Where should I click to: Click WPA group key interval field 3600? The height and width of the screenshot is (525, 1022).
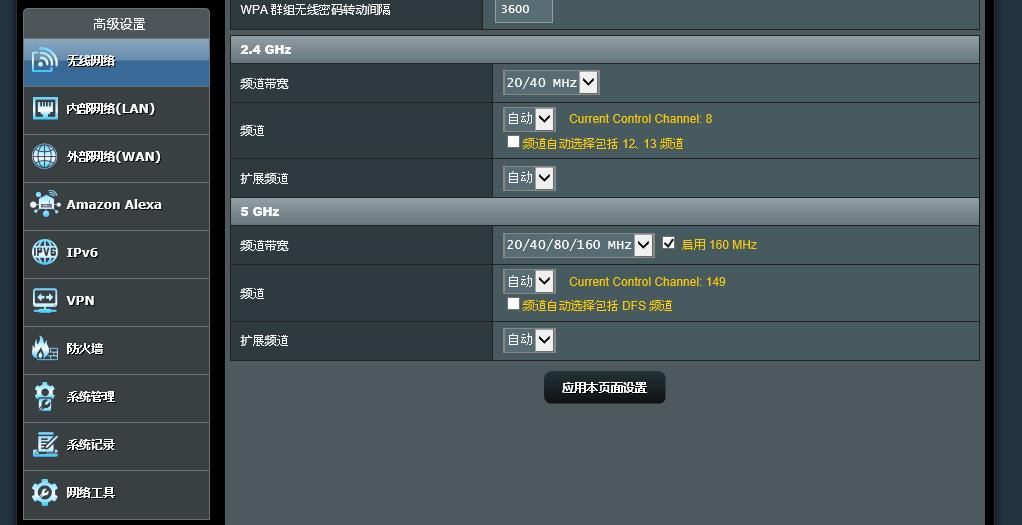(523, 10)
